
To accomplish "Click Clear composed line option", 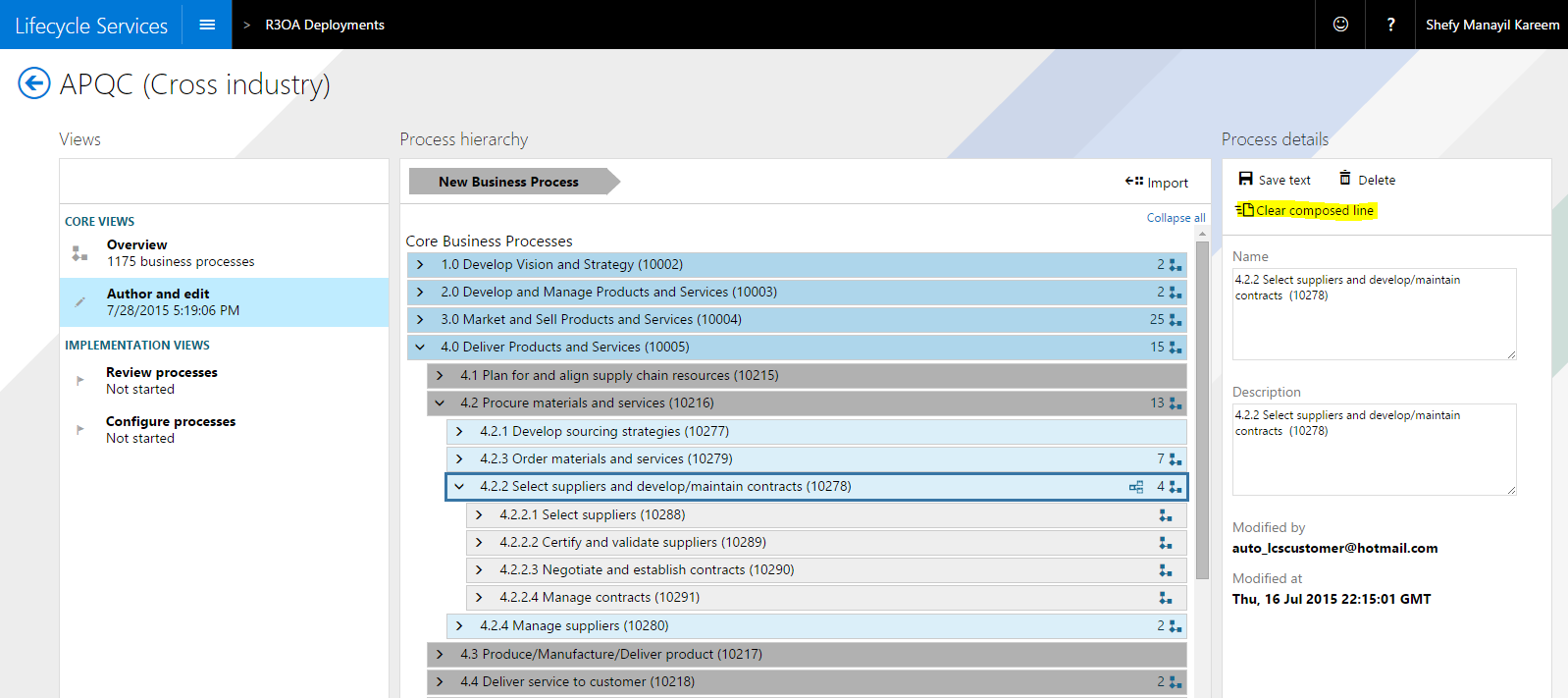I will 1314,210.
